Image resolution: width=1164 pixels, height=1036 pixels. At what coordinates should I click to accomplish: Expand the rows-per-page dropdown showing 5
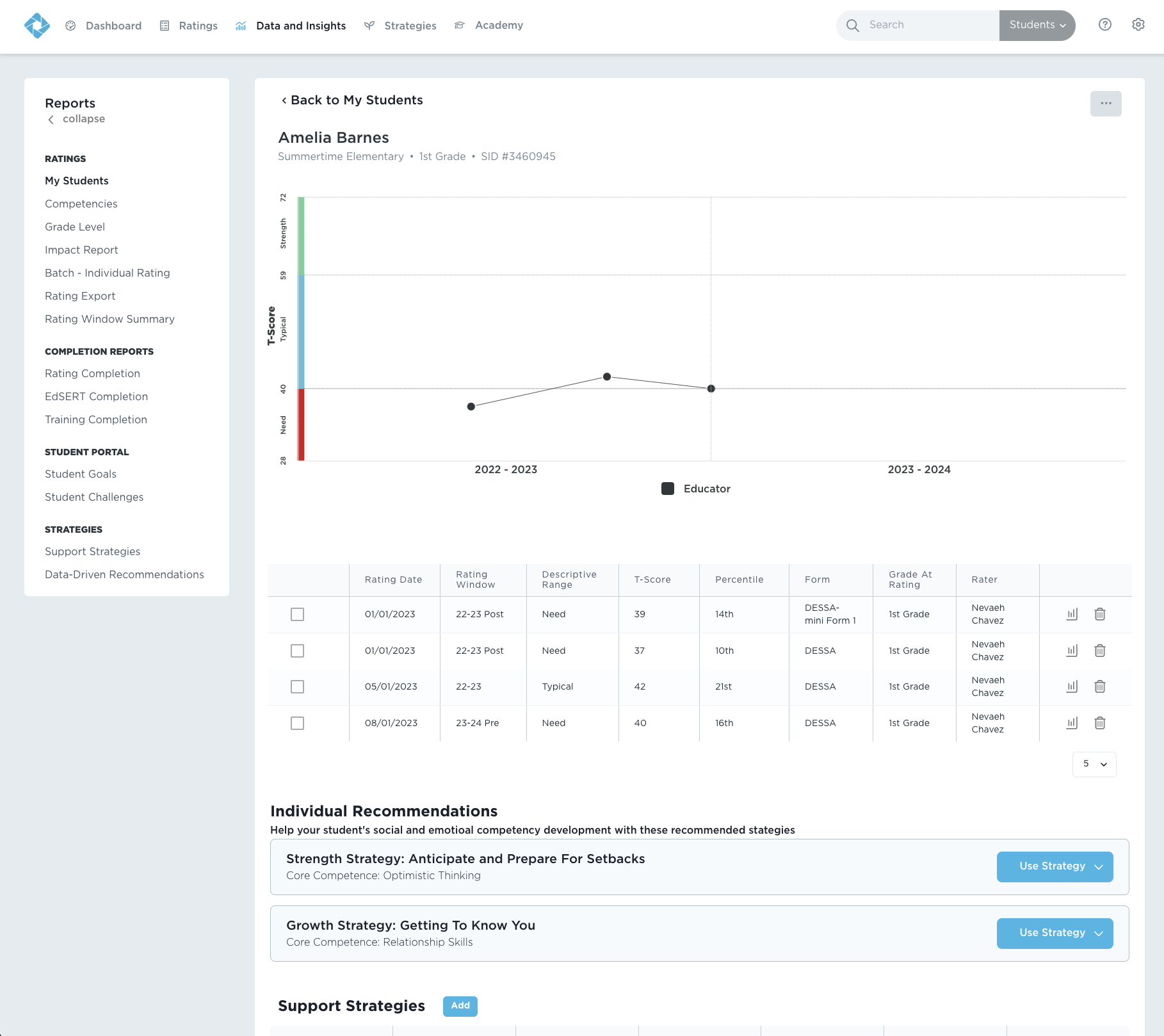(1094, 764)
